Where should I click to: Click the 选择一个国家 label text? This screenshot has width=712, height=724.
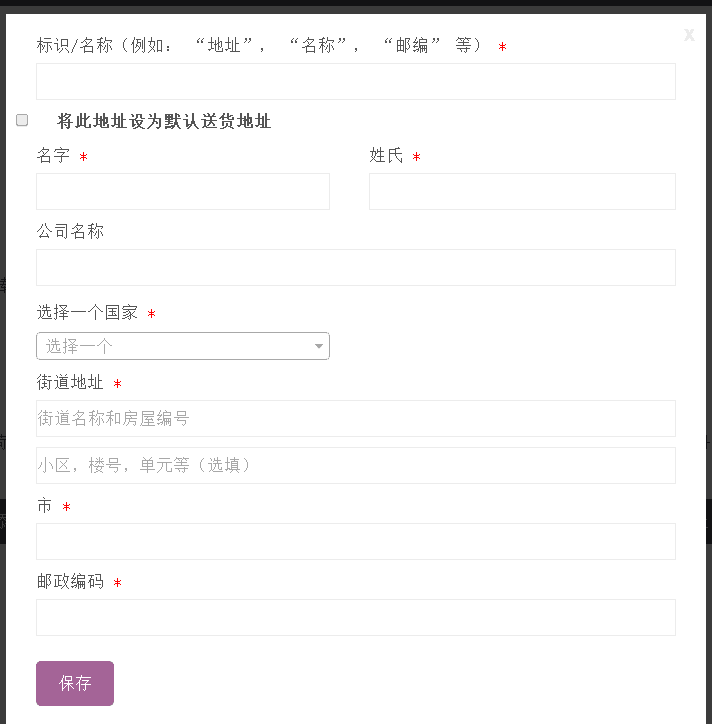tap(87, 313)
